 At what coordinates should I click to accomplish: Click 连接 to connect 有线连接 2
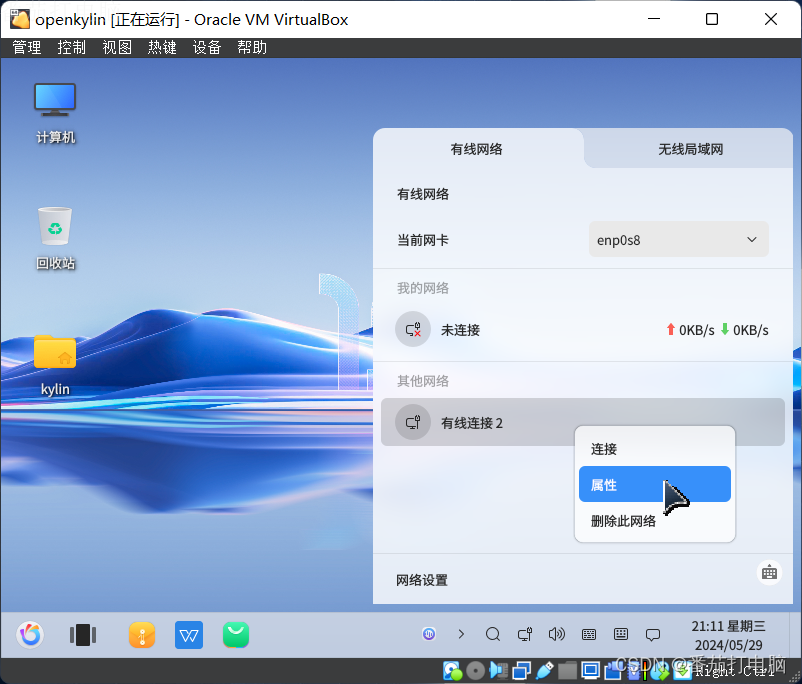pyautogui.click(x=604, y=448)
